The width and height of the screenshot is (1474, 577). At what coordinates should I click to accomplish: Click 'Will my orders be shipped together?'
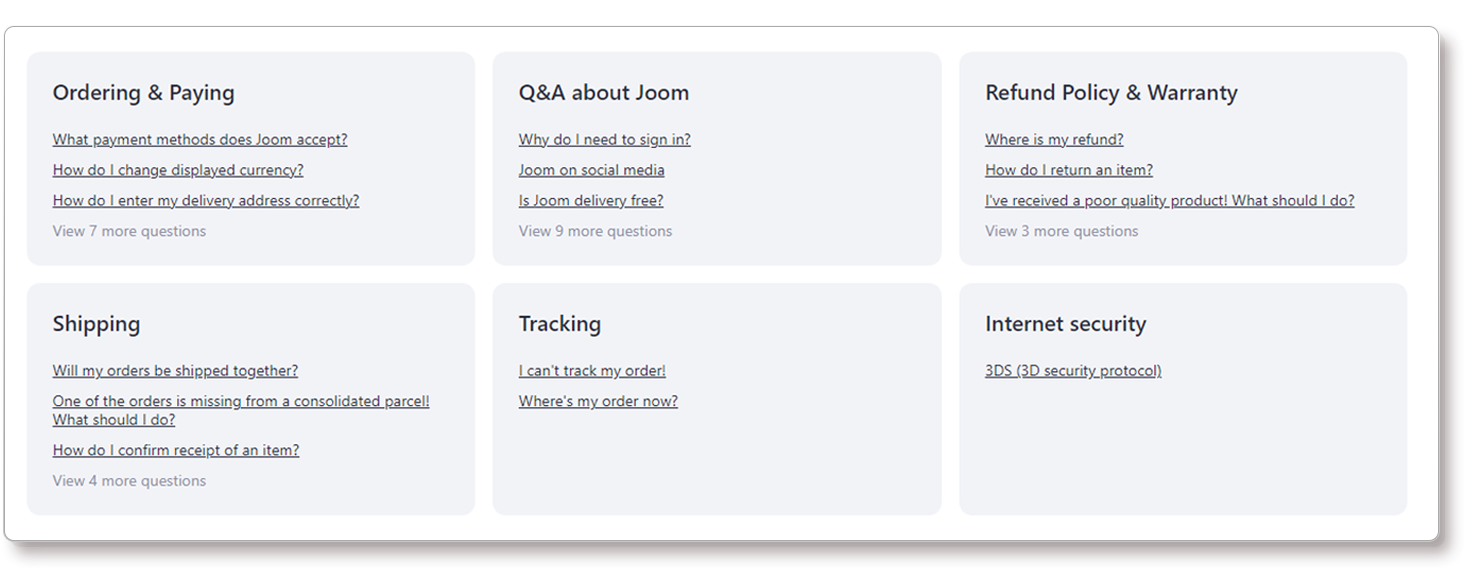[x=175, y=371]
